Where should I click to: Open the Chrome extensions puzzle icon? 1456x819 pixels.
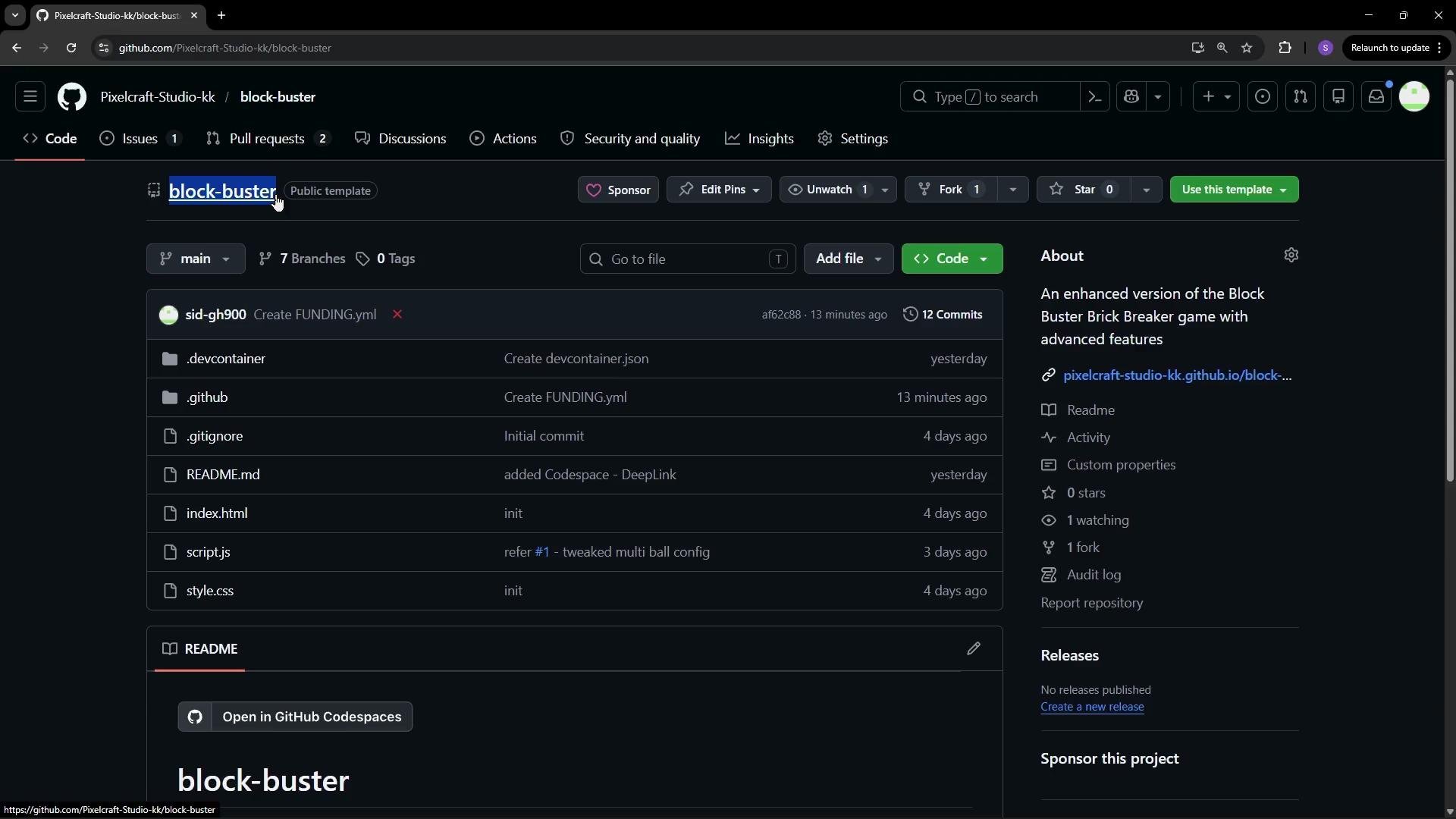pyautogui.click(x=1285, y=48)
